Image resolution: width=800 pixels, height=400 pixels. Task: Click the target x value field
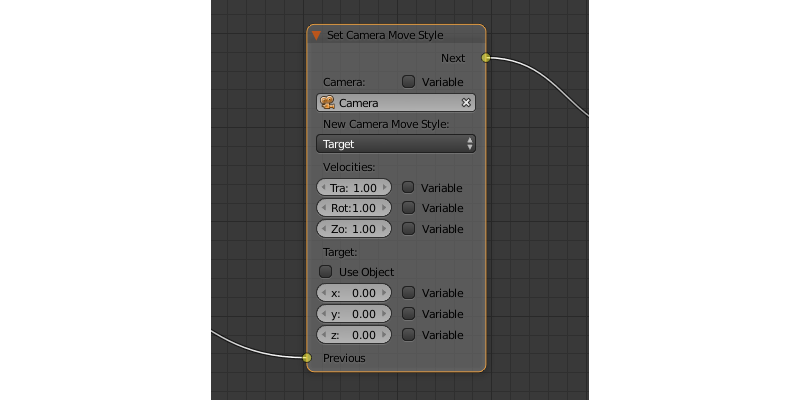coord(354,293)
